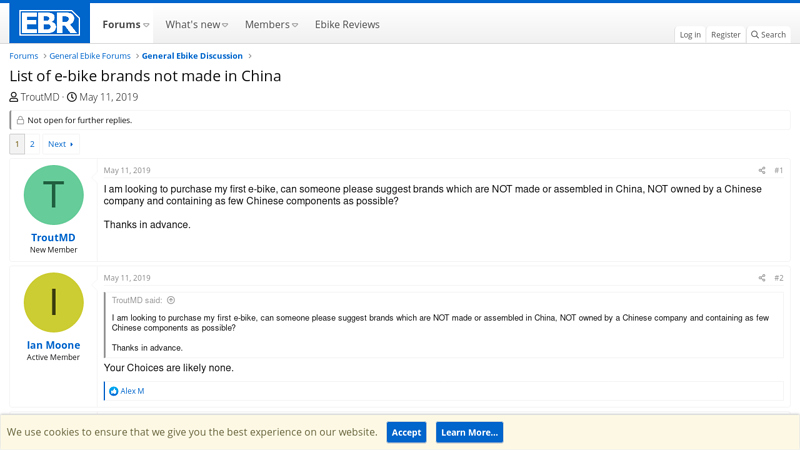Open Ebike Reviews from navigation
Image resolution: width=800 pixels, height=450 pixels.
point(347,25)
